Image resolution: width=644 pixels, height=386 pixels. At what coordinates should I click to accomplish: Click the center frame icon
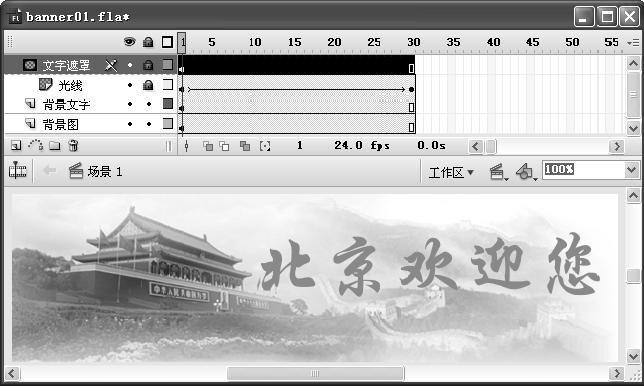click(187, 146)
